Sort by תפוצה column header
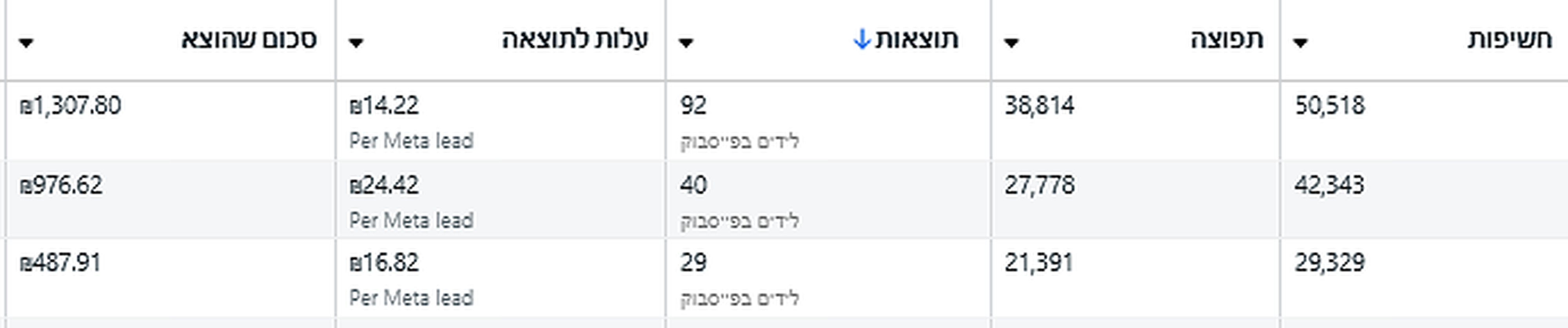Viewport: 1568px width, 328px height. click(x=1227, y=40)
